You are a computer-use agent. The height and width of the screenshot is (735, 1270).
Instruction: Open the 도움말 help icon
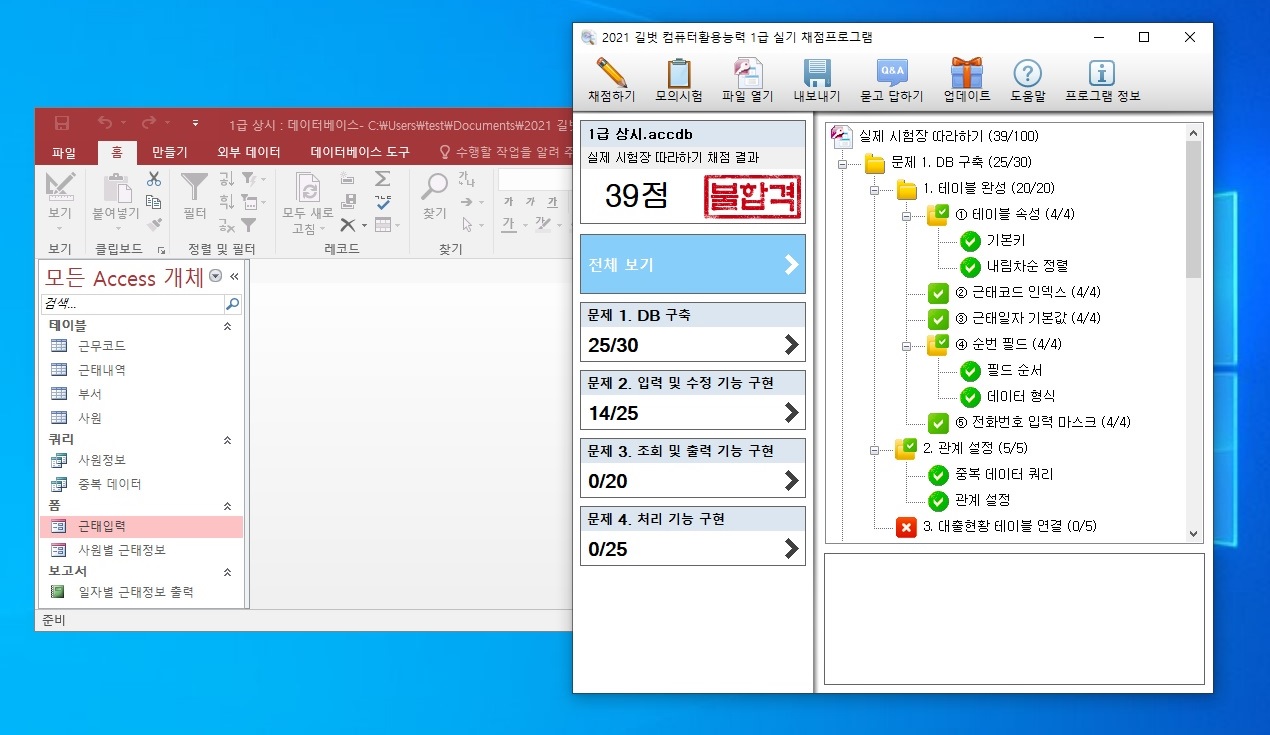click(1027, 74)
